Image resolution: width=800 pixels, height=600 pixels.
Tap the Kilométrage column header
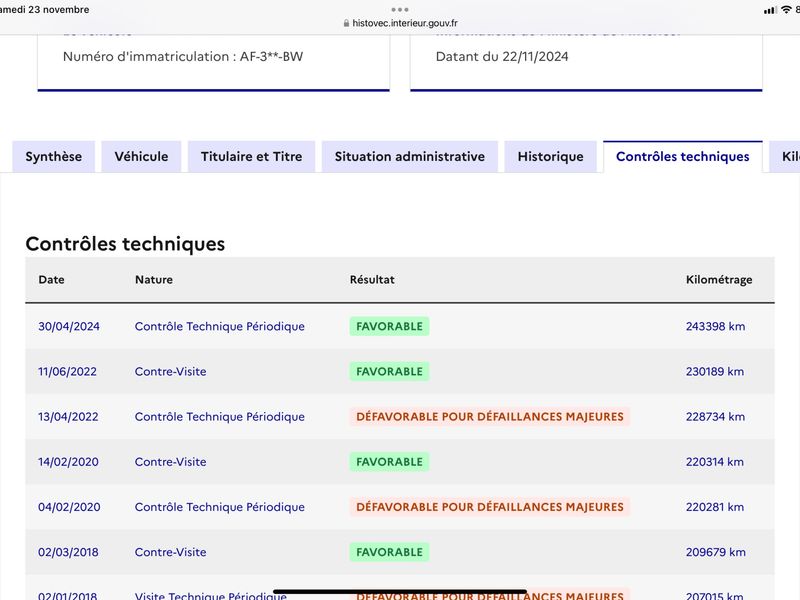(719, 280)
